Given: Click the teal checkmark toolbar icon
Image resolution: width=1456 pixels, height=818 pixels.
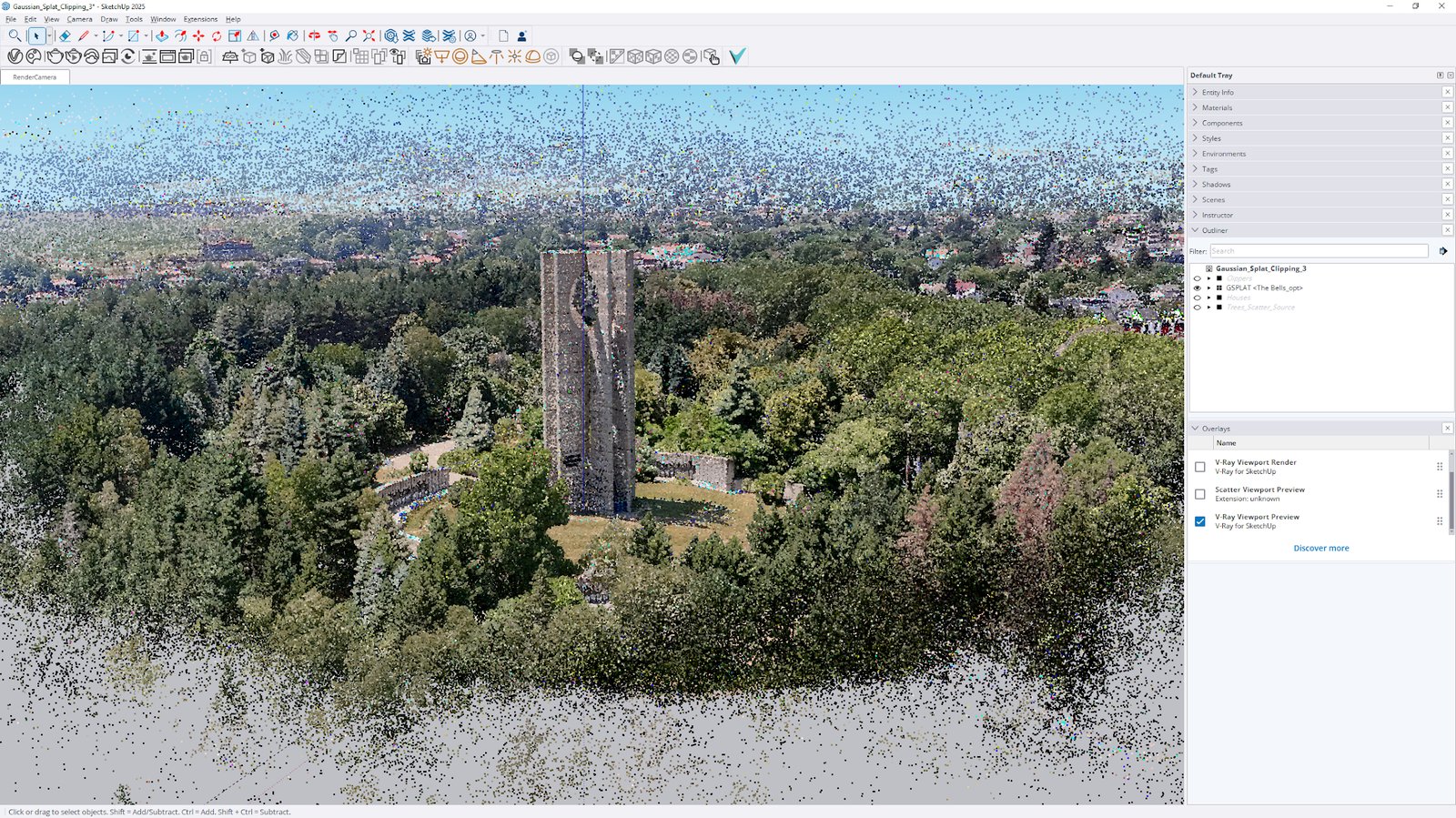Looking at the screenshot, I should click(x=737, y=56).
